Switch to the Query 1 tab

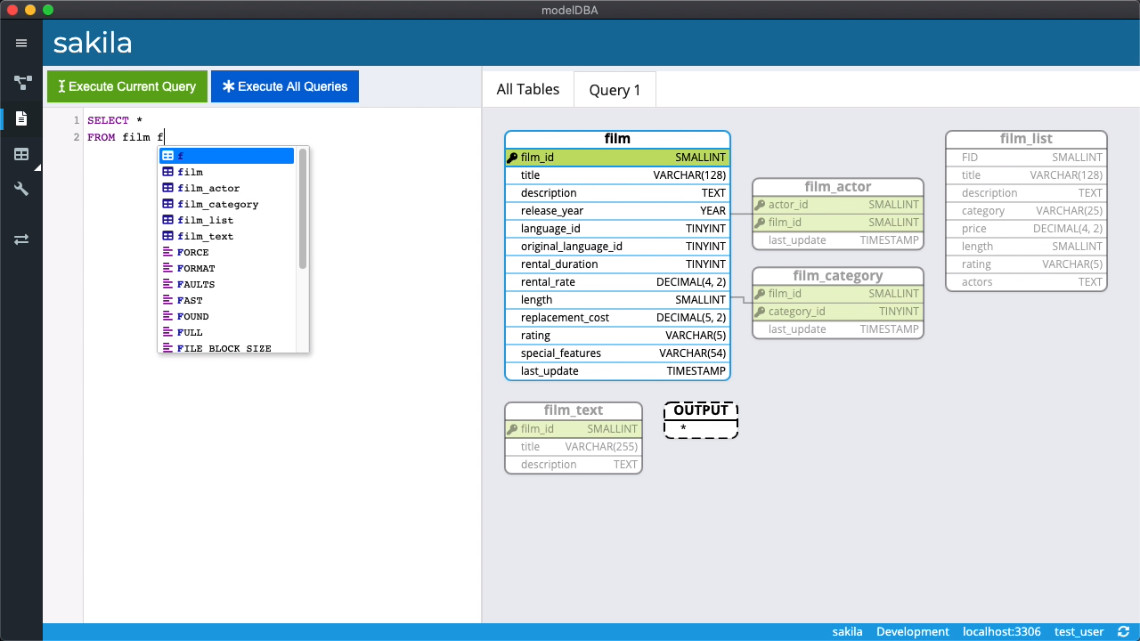pyautogui.click(x=614, y=89)
